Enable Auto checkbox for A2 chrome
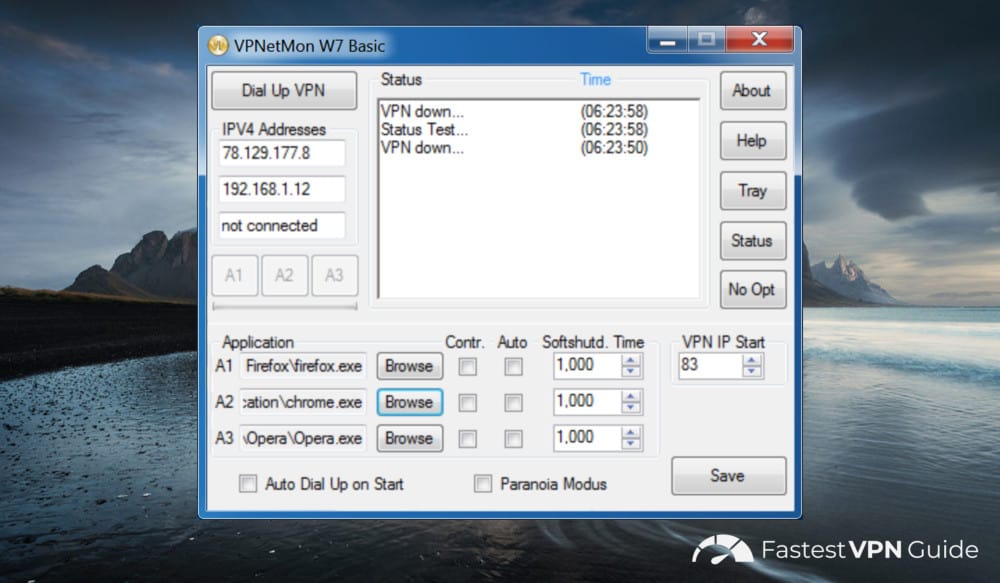 point(513,403)
